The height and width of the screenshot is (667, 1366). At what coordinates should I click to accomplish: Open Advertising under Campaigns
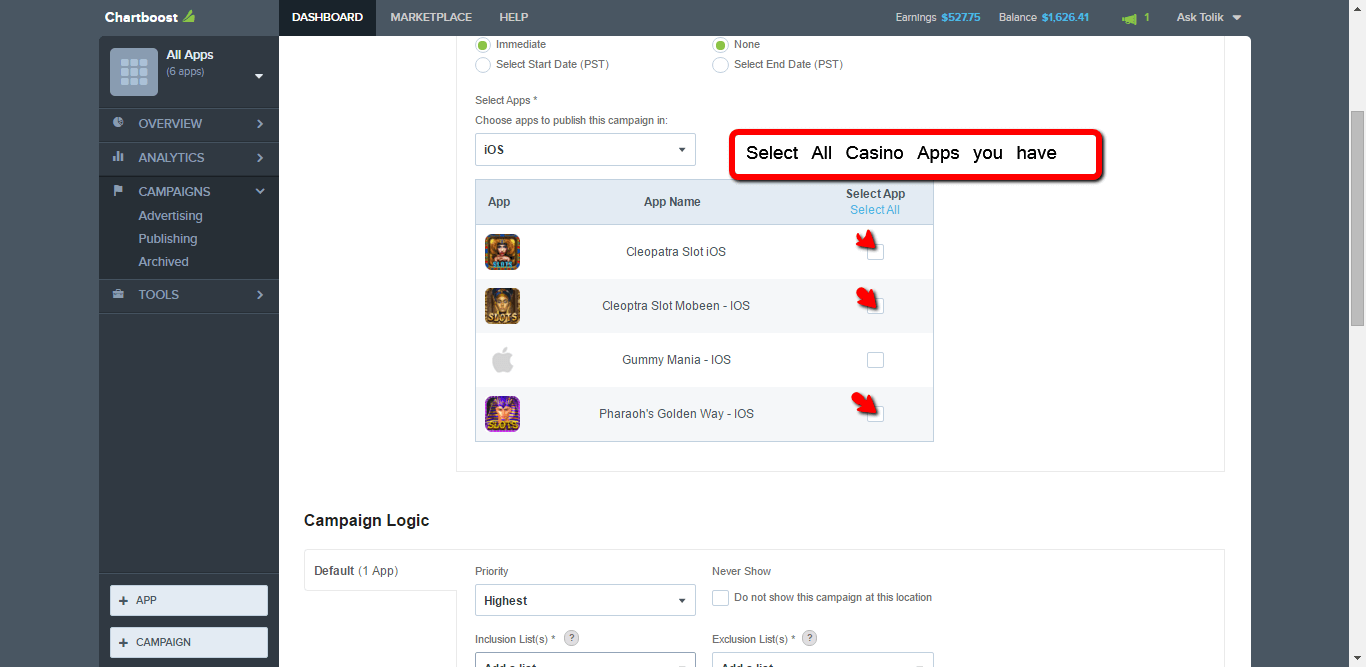[170, 216]
